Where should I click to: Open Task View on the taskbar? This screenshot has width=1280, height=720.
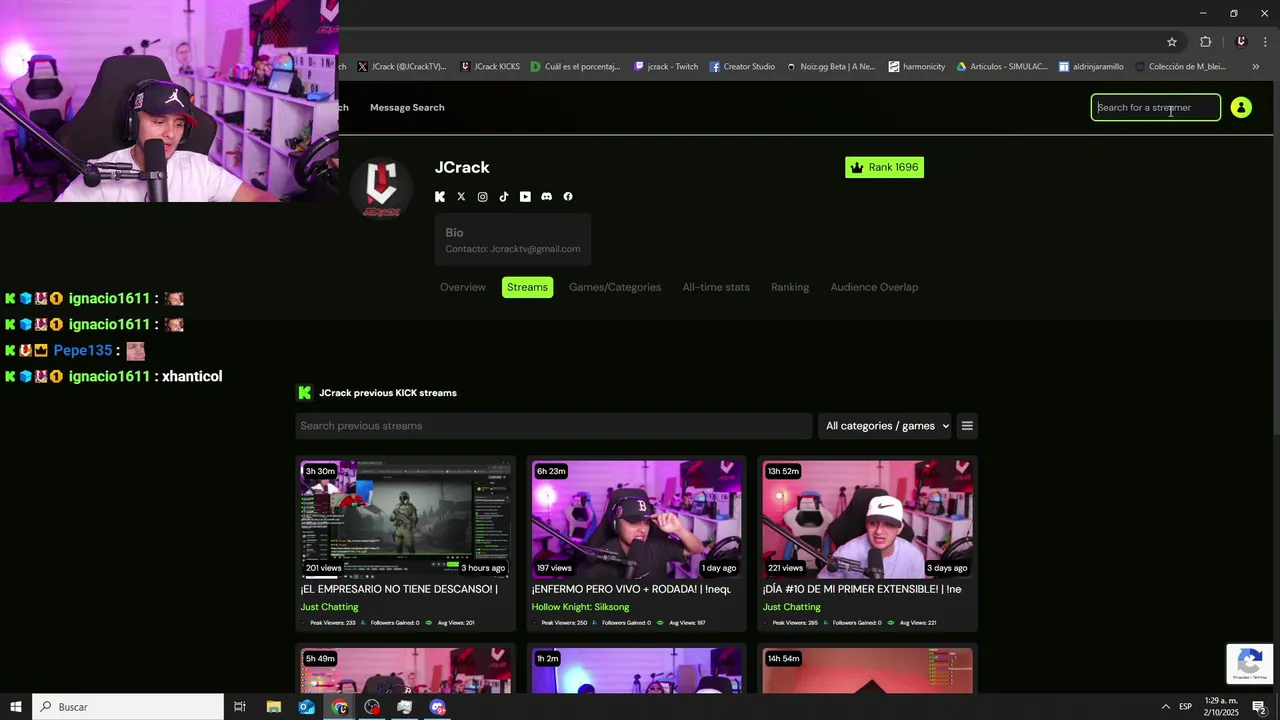[240, 707]
